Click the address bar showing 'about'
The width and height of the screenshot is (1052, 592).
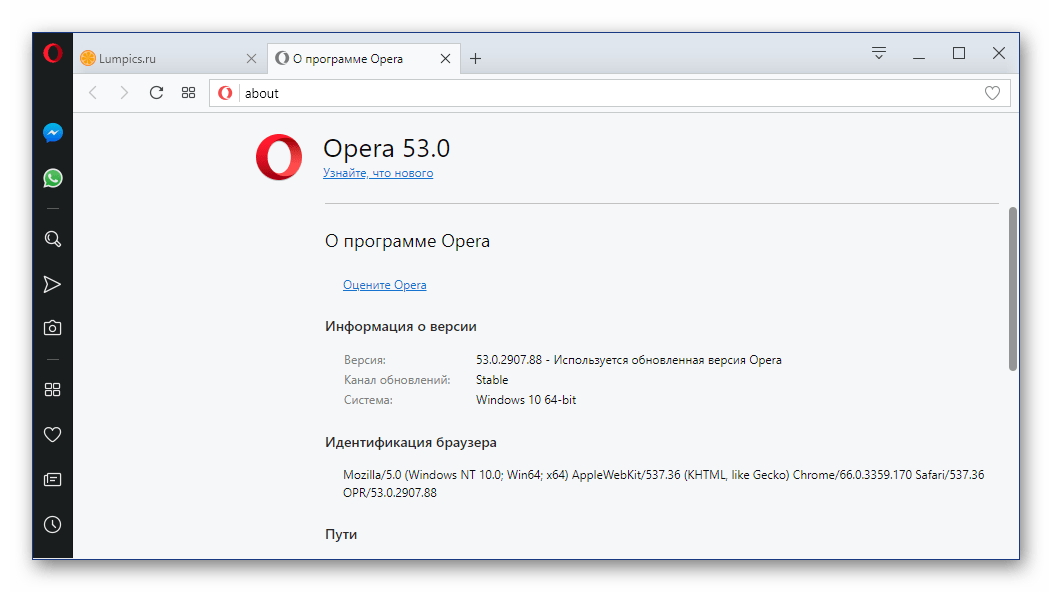coord(600,93)
